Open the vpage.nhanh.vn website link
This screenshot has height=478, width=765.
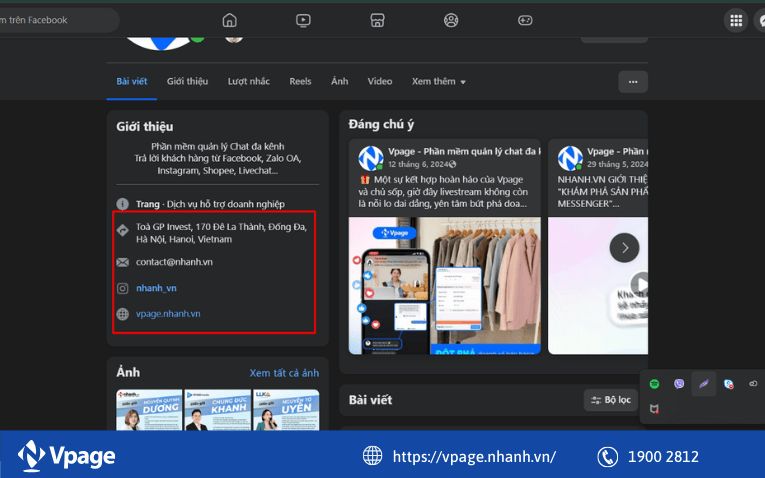click(168, 314)
